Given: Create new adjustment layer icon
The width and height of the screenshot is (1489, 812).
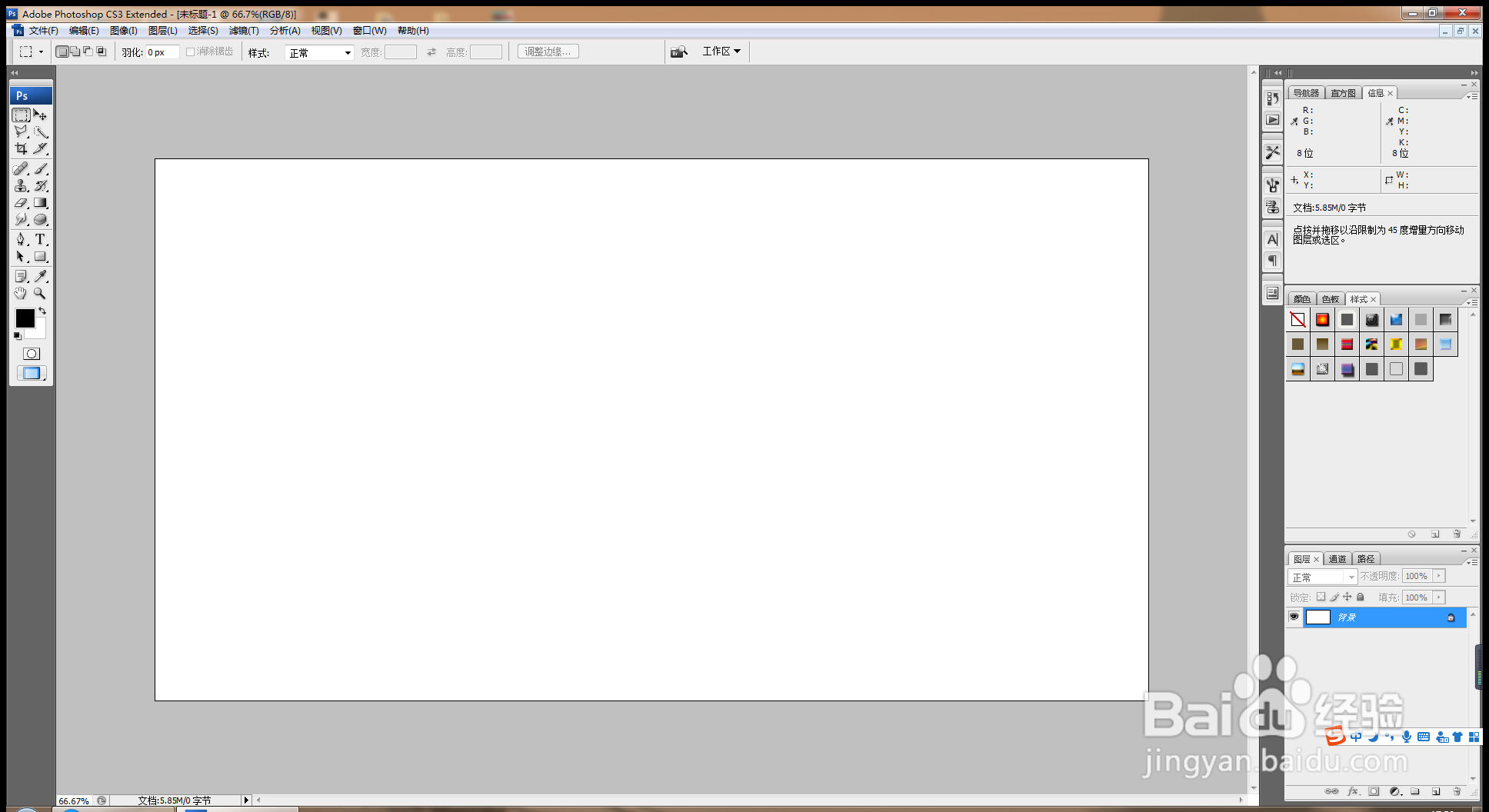Looking at the screenshot, I should coord(1395,791).
